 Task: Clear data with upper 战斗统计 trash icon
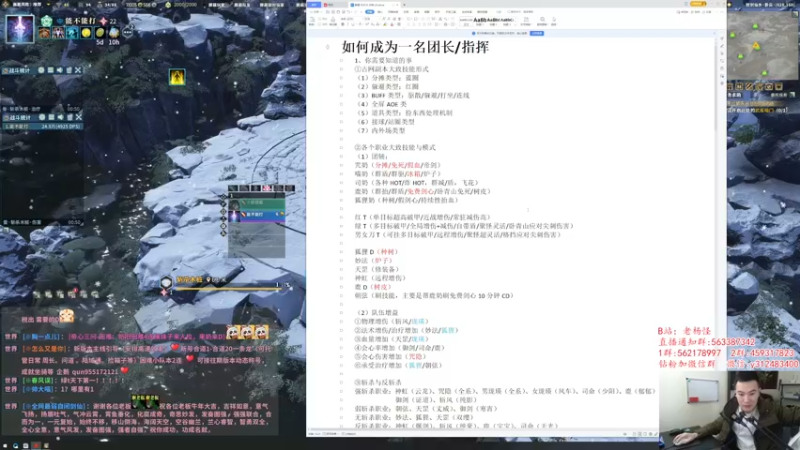[69, 70]
